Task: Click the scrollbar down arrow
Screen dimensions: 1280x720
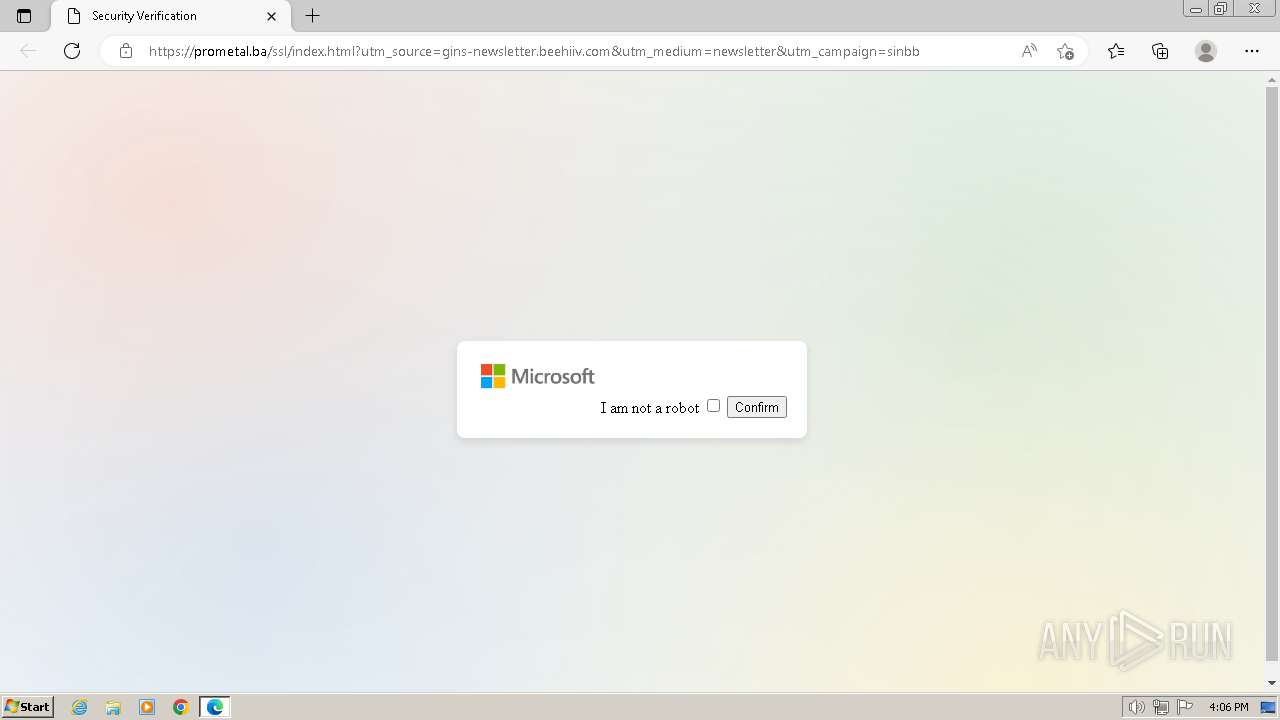Action: coord(1272,683)
